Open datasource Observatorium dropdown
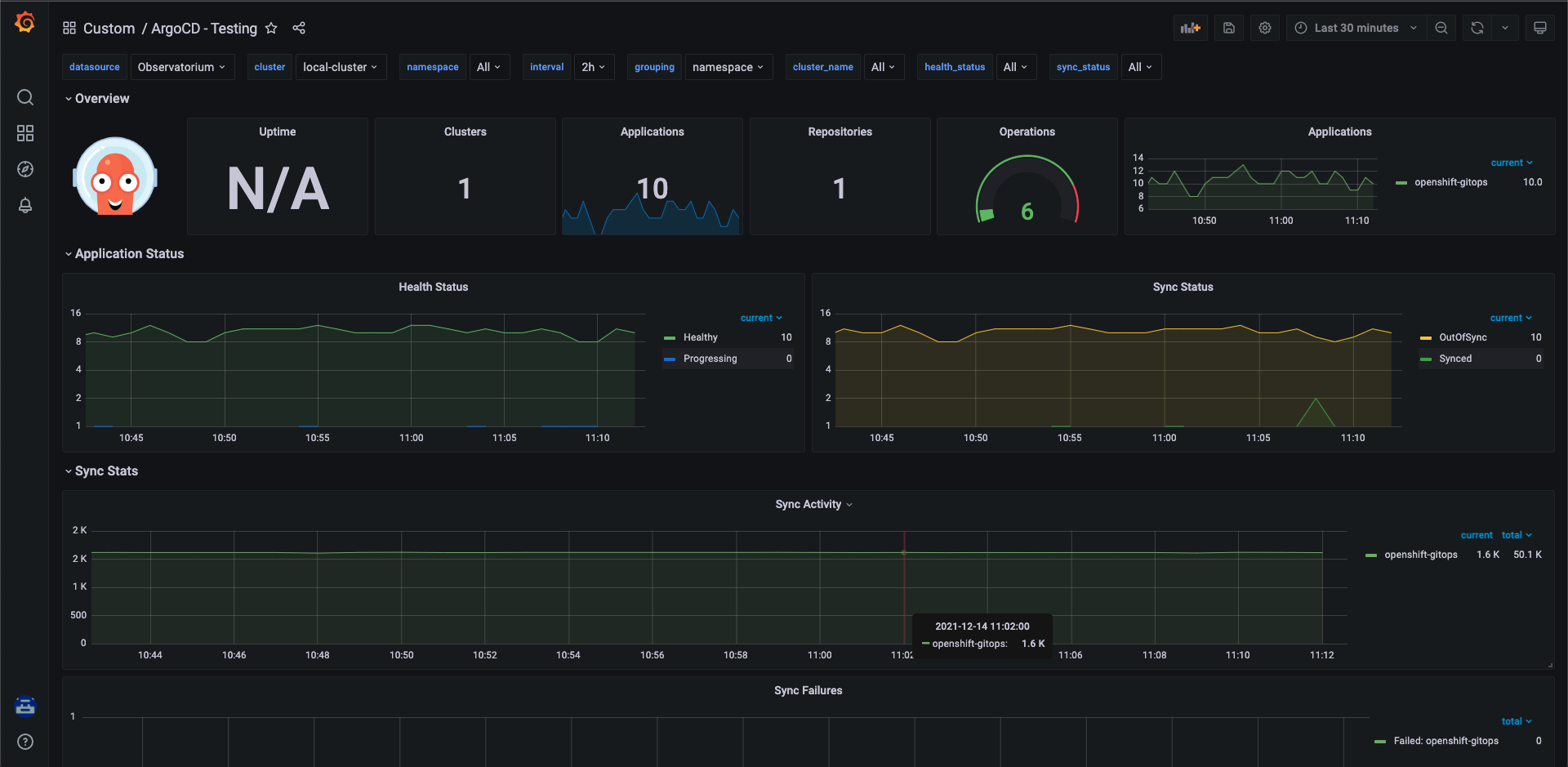 [181, 67]
